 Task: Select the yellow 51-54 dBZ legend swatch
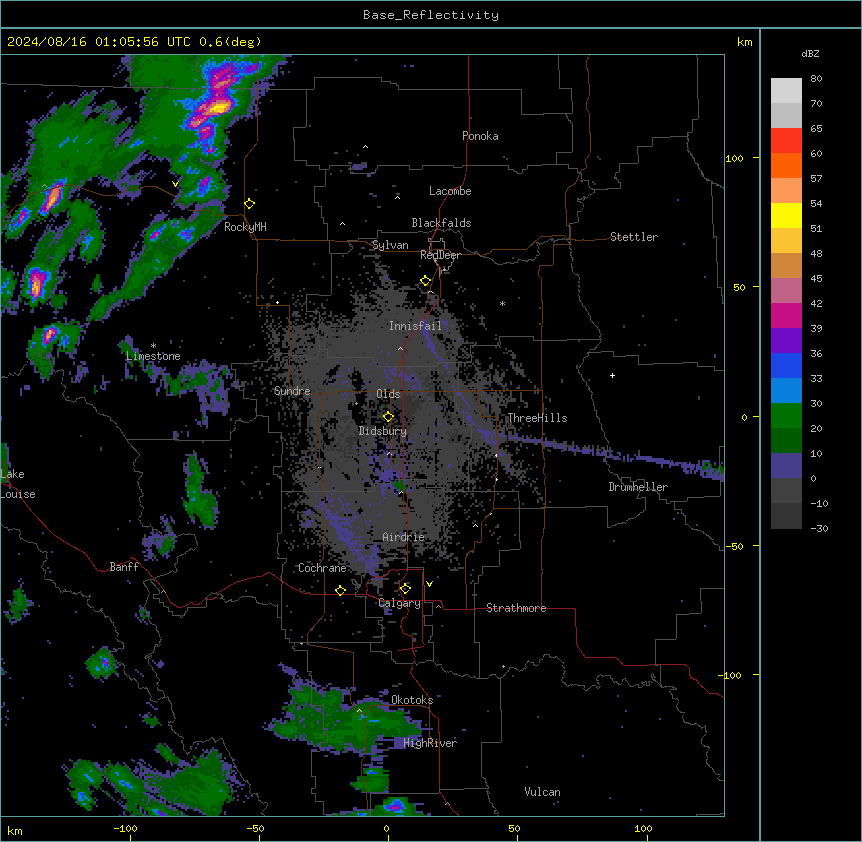[786, 215]
